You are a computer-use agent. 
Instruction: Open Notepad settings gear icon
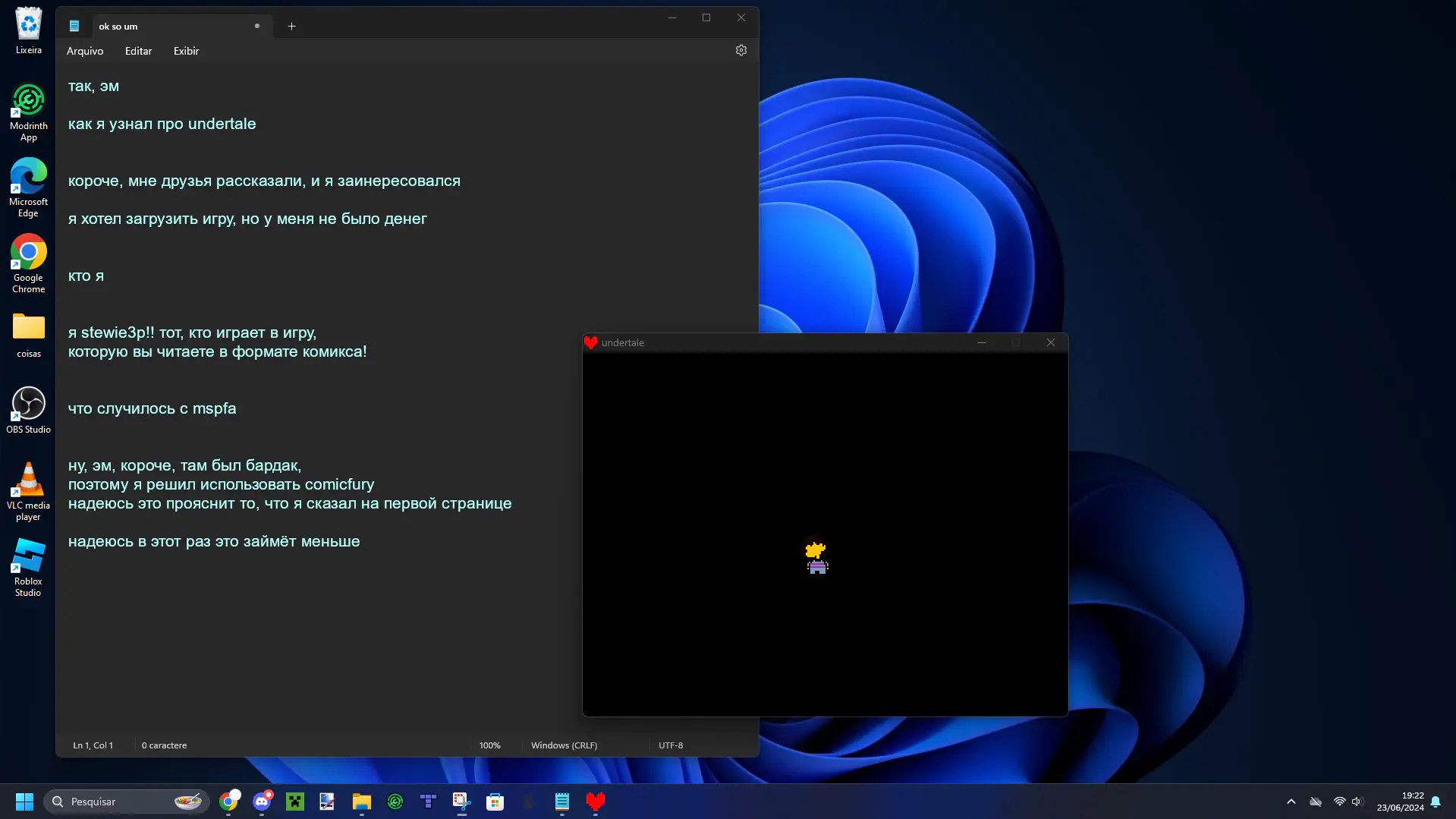741,50
